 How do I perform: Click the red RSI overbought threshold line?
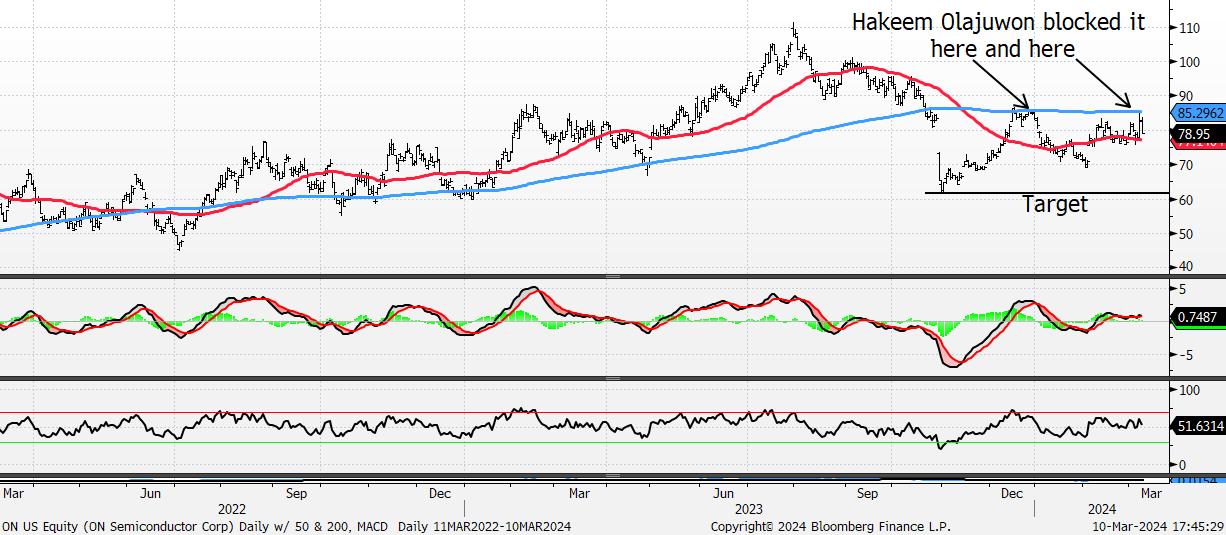pos(585,412)
